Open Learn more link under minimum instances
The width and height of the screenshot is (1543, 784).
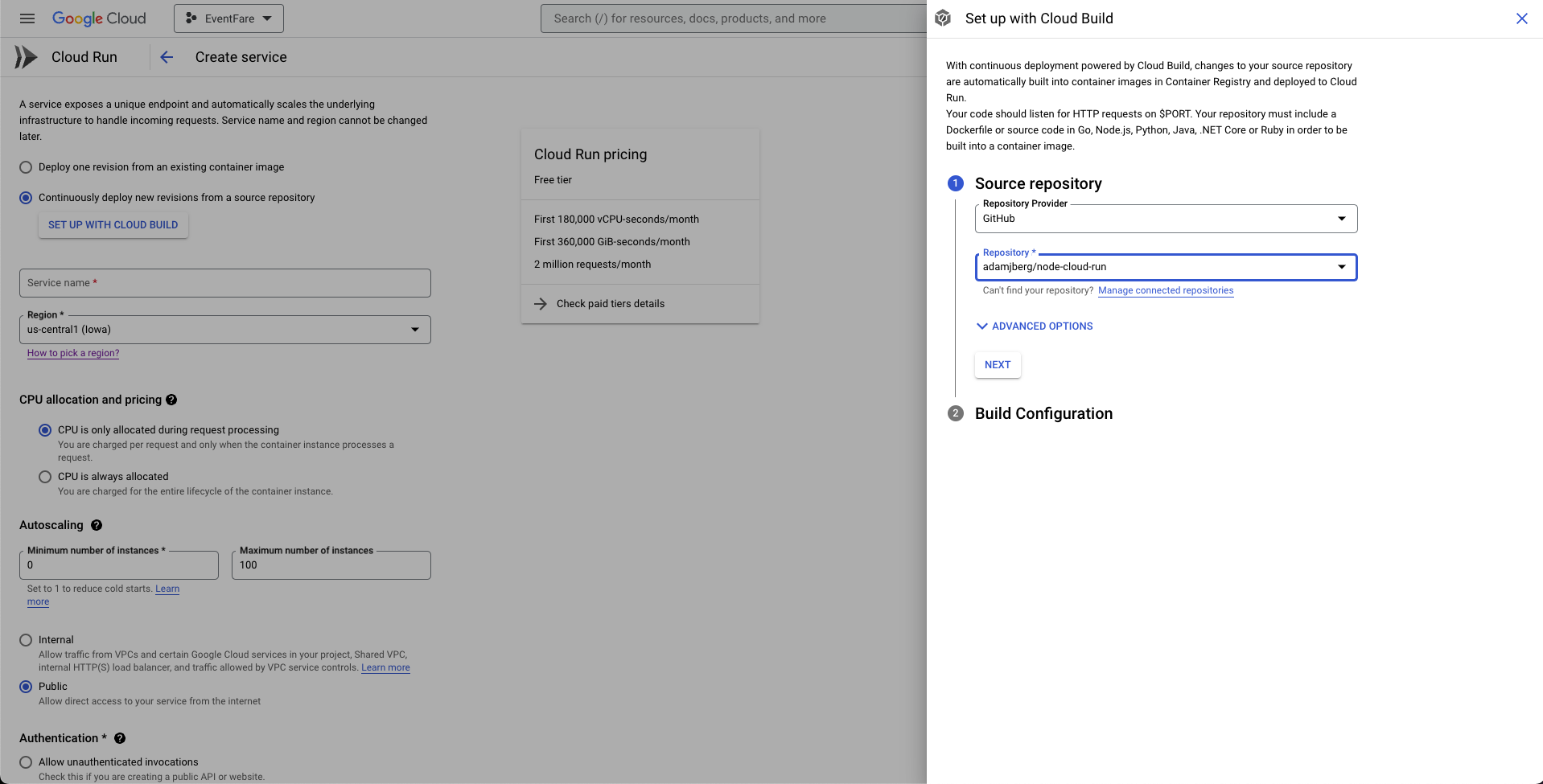[x=167, y=589]
